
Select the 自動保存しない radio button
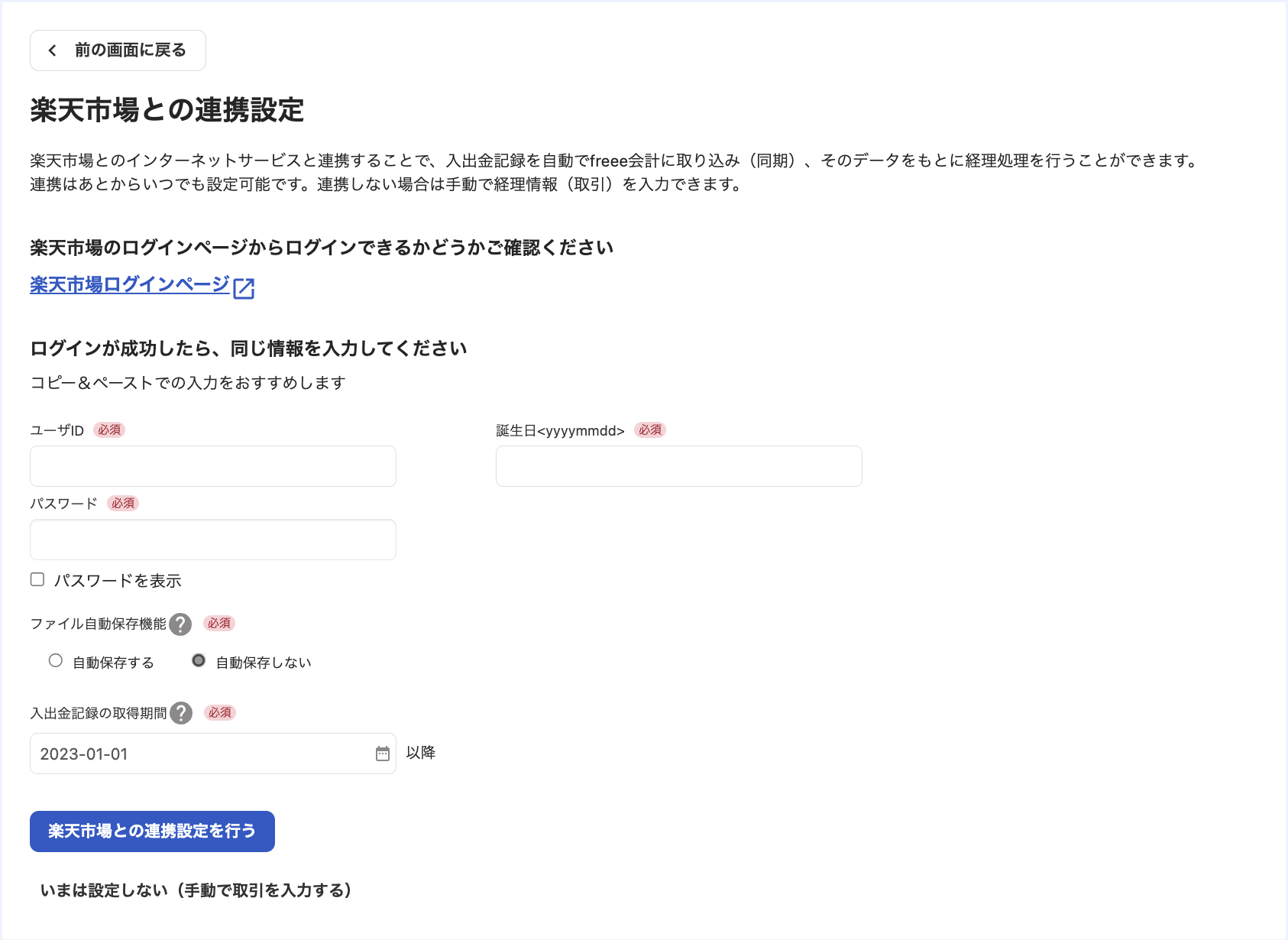click(199, 660)
